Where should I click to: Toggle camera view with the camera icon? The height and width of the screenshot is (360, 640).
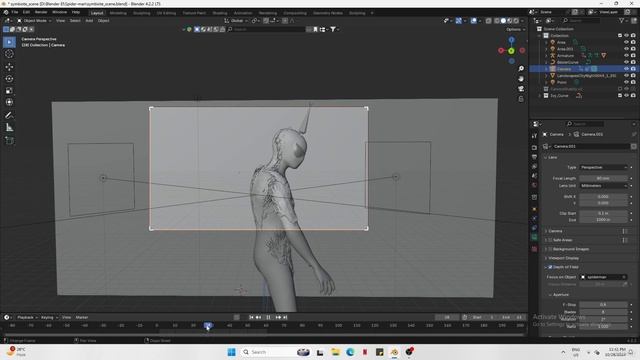click(x=521, y=89)
